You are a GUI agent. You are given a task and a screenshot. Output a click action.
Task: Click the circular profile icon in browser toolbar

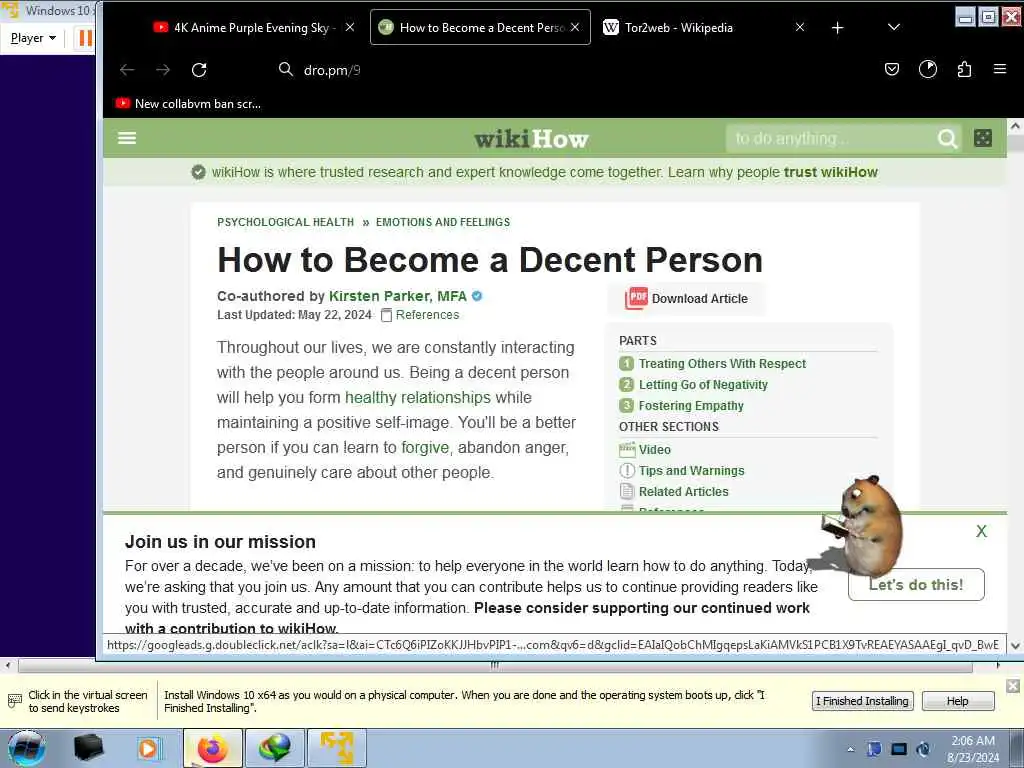pos(928,69)
